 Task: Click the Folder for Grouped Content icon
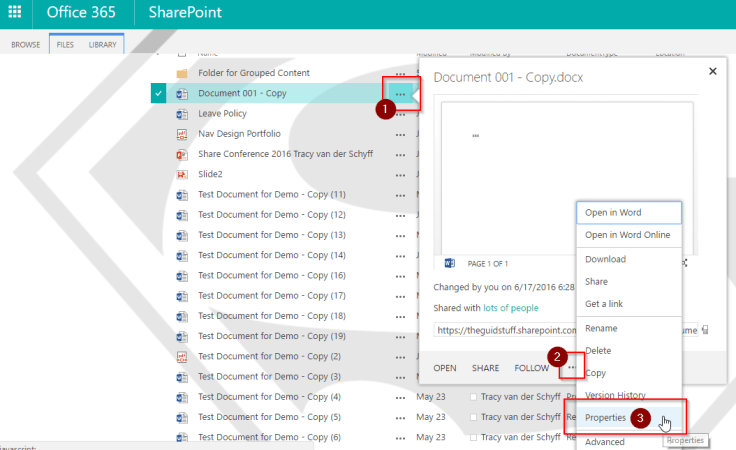(182, 74)
